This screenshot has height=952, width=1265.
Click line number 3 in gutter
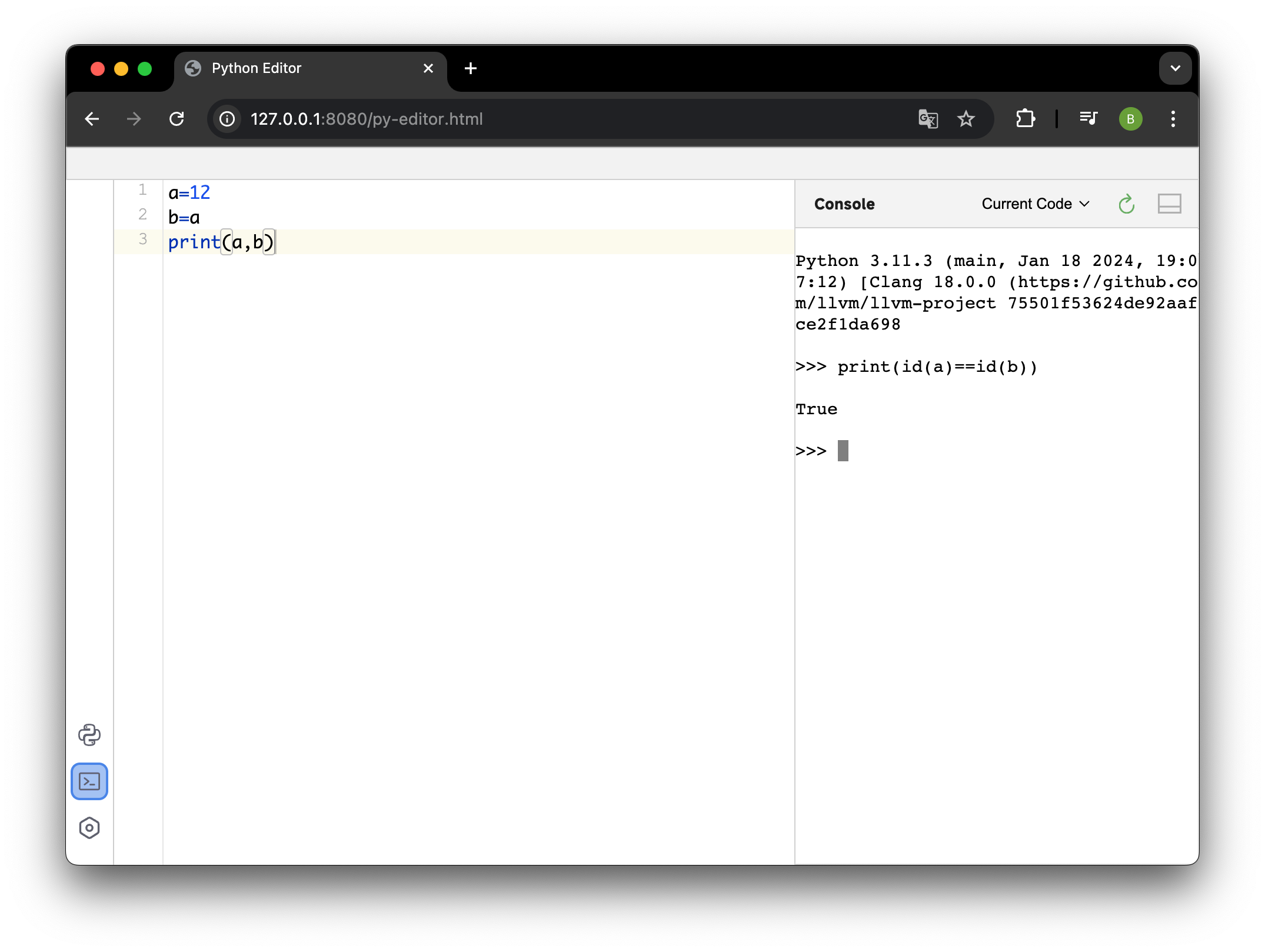click(x=142, y=239)
